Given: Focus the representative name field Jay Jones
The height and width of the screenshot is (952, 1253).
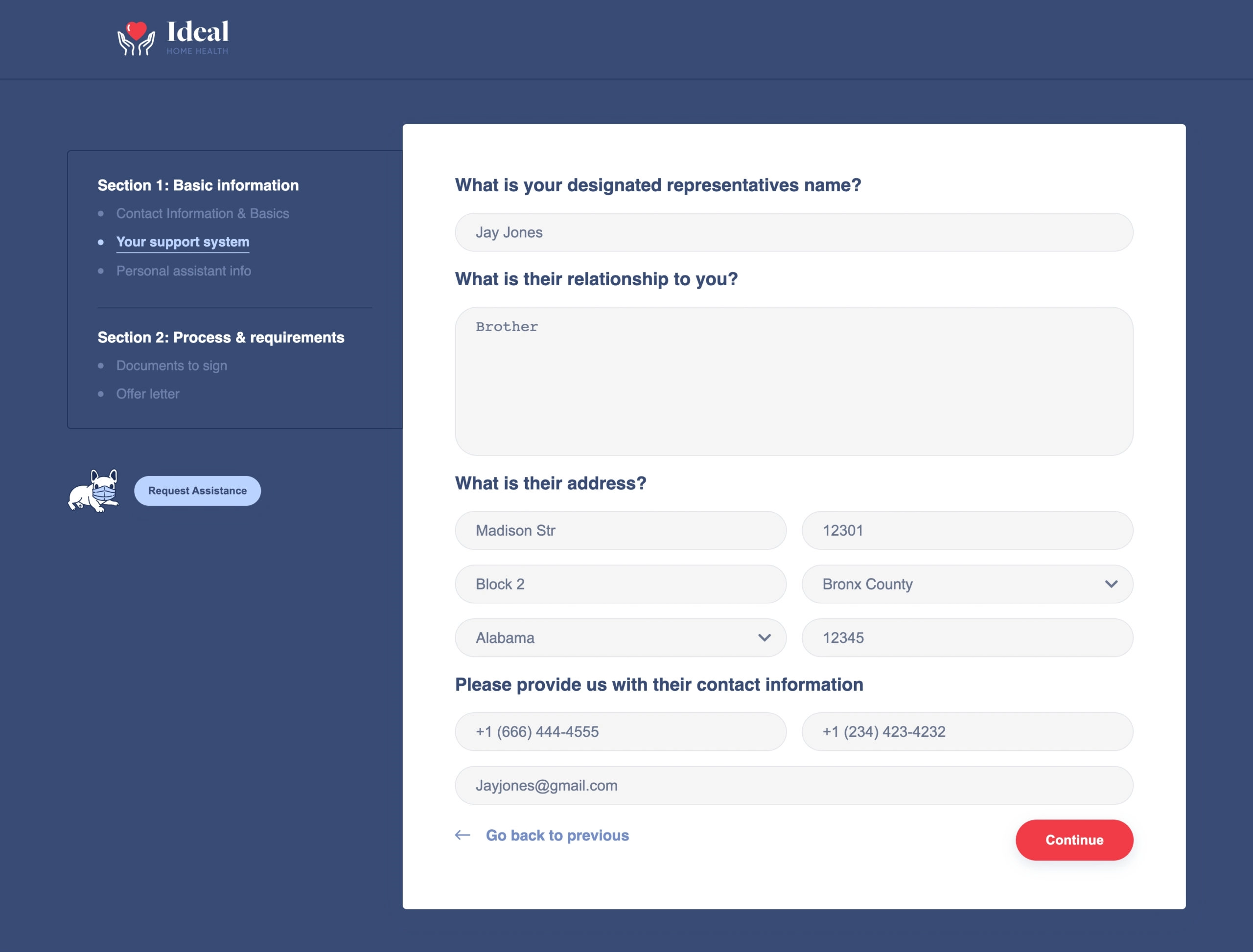Looking at the screenshot, I should click(794, 232).
